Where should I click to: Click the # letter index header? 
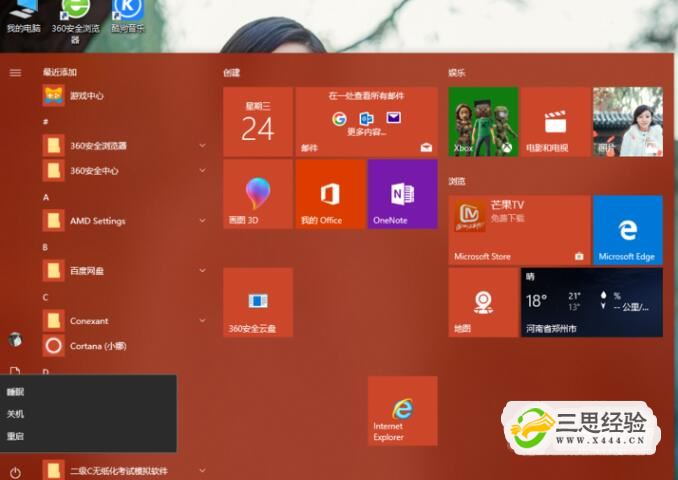click(45, 122)
